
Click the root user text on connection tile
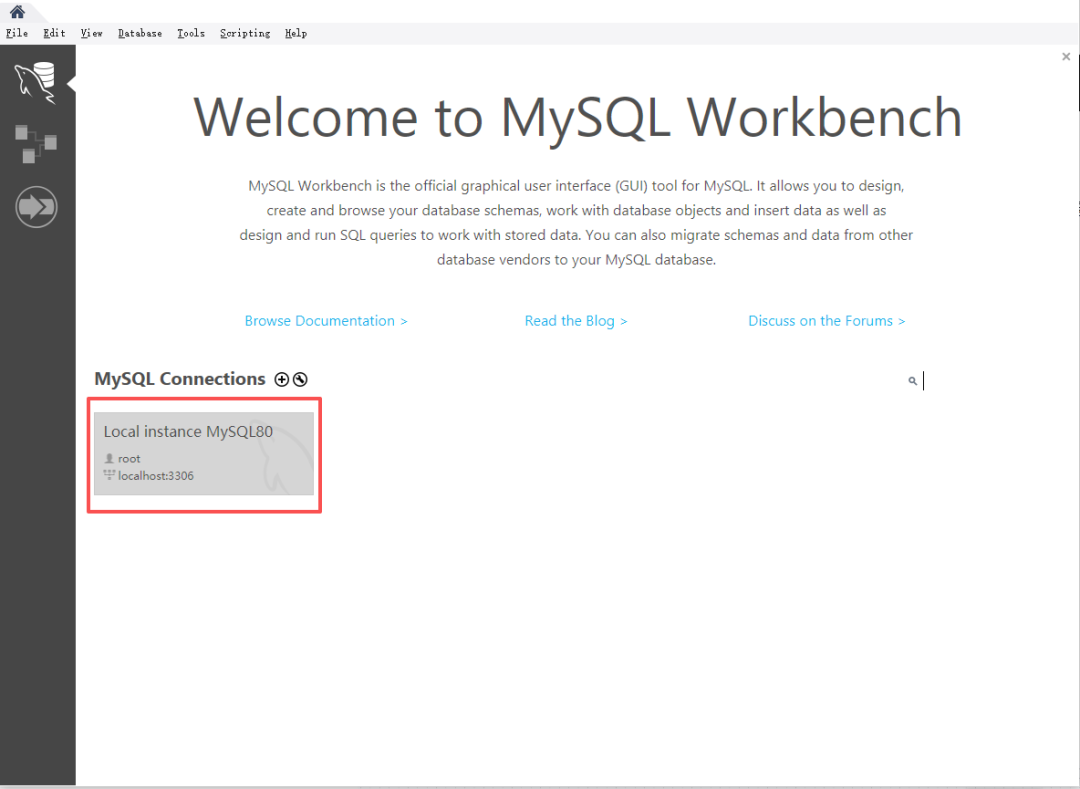129,459
